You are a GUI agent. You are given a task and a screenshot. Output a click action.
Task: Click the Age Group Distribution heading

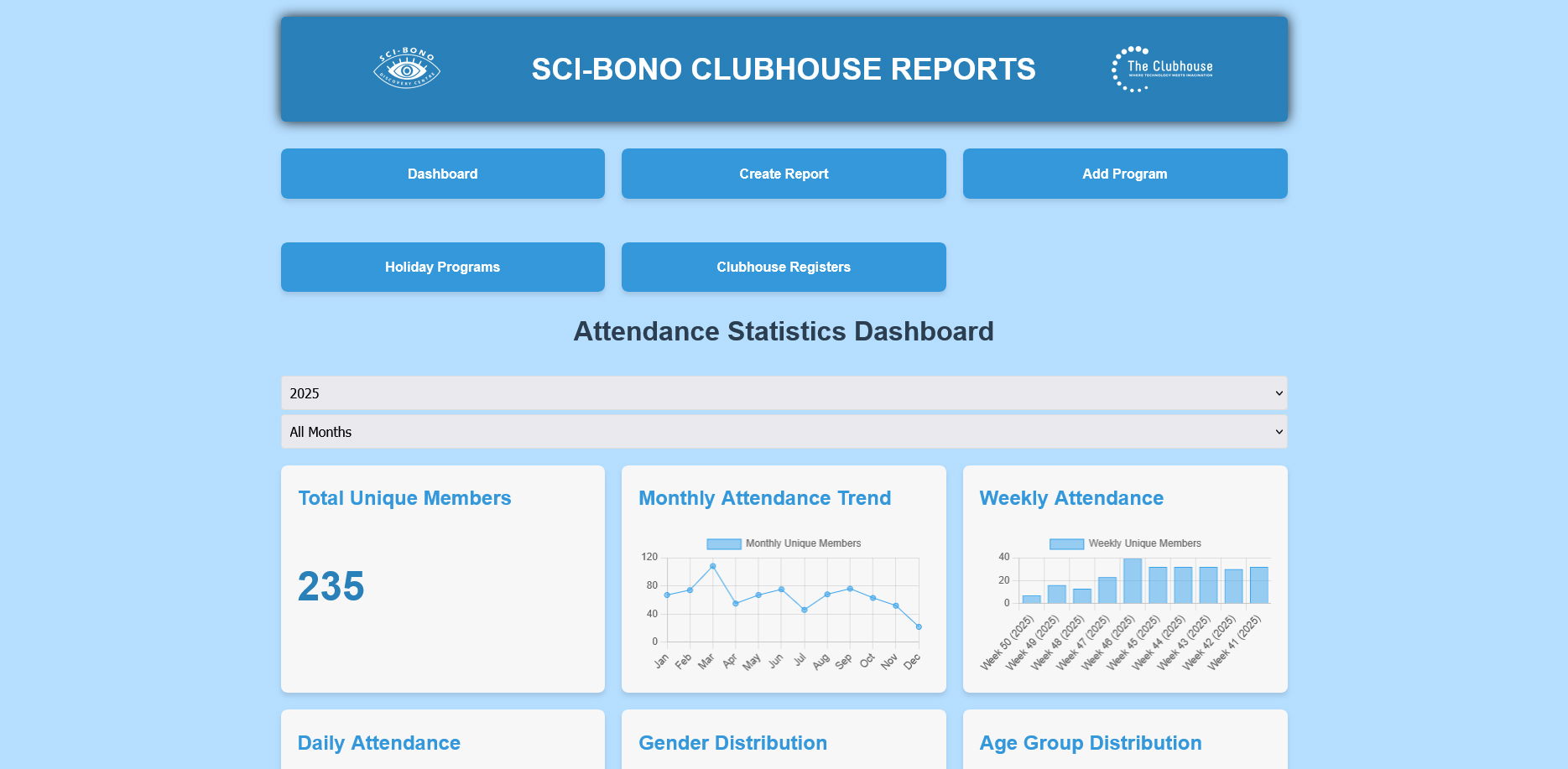1091,743
